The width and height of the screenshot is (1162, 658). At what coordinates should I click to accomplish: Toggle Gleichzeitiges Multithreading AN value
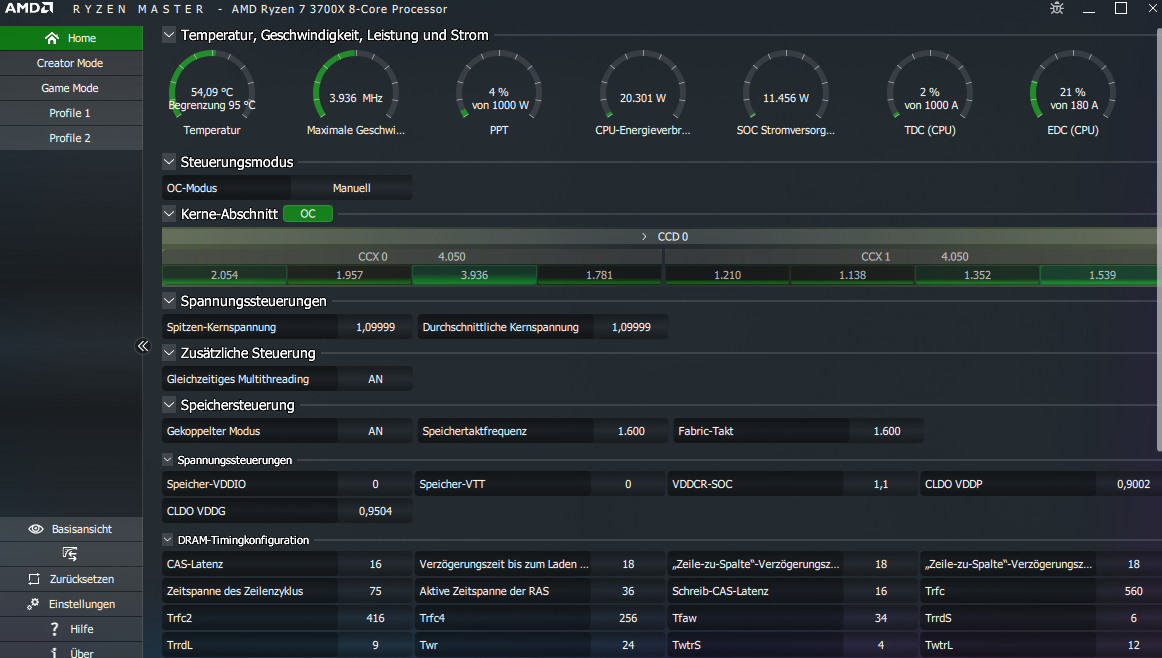(x=375, y=379)
